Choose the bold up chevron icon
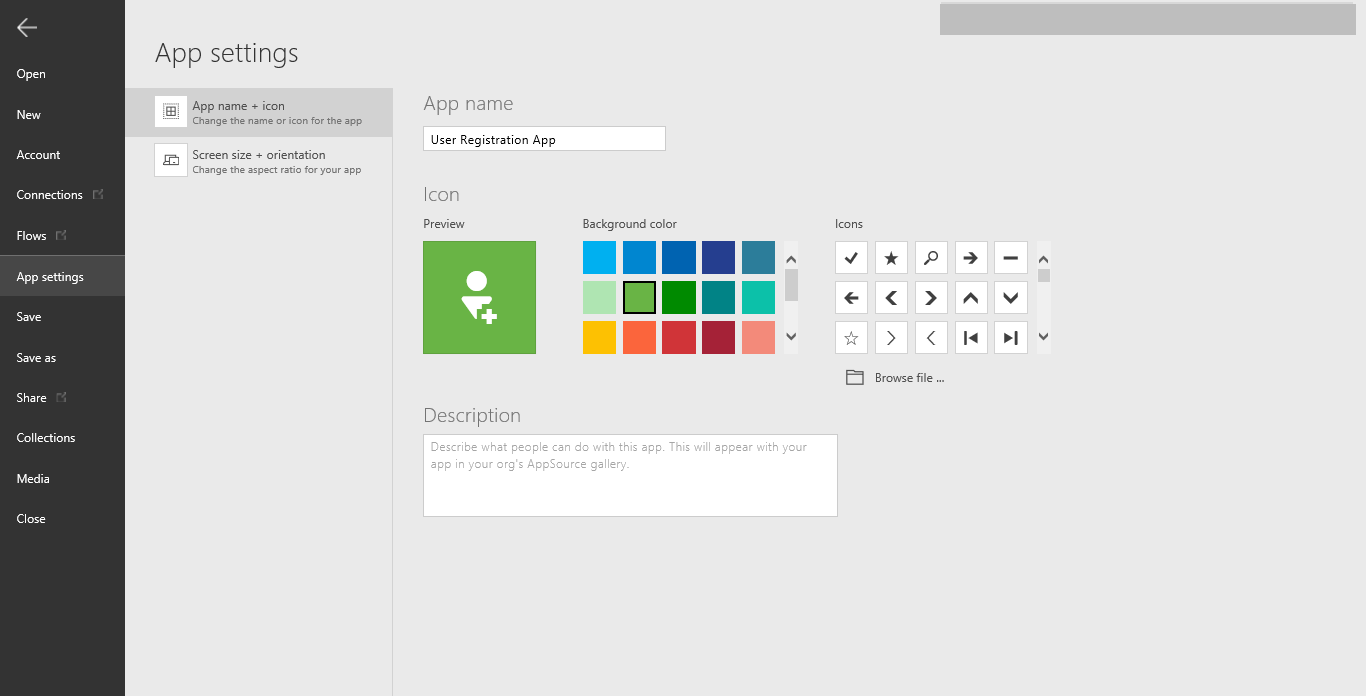 click(971, 298)
